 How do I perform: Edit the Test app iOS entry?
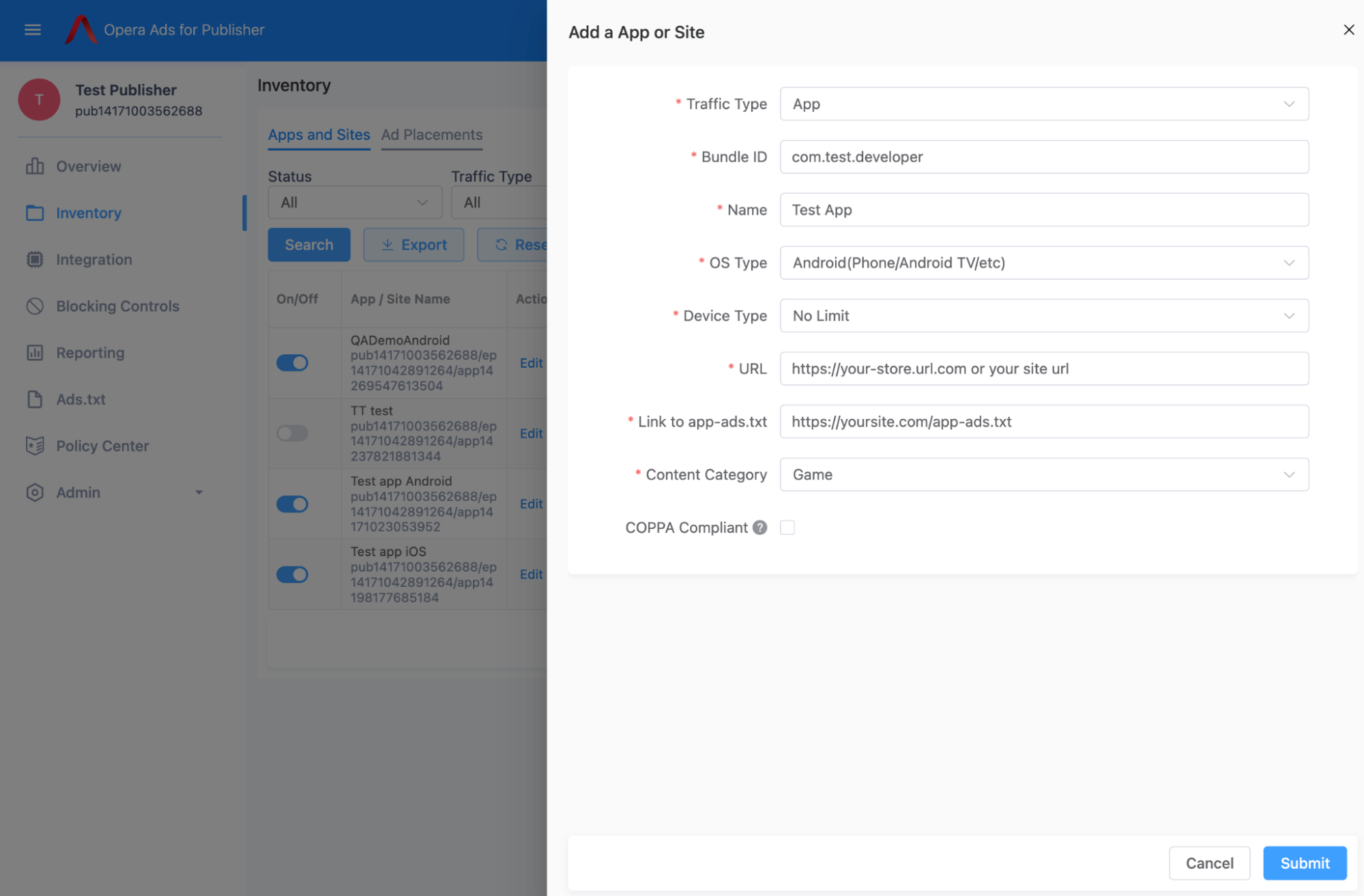click(530, 574)
